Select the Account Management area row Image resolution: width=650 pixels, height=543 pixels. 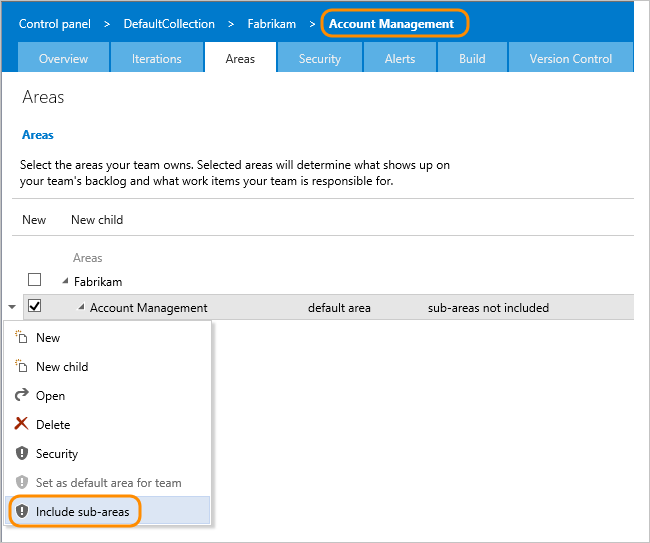pyautogui.click(x=328, y=307)
